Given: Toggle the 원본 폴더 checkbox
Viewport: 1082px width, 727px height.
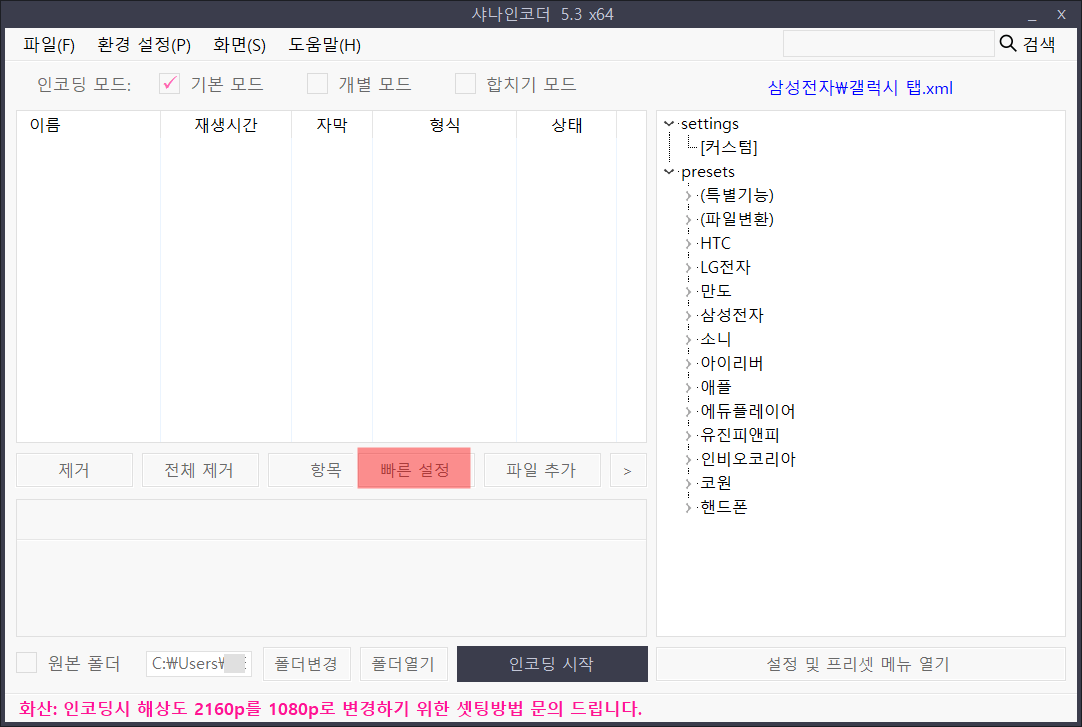Looking at the screenshot, I should coord(26,663).
